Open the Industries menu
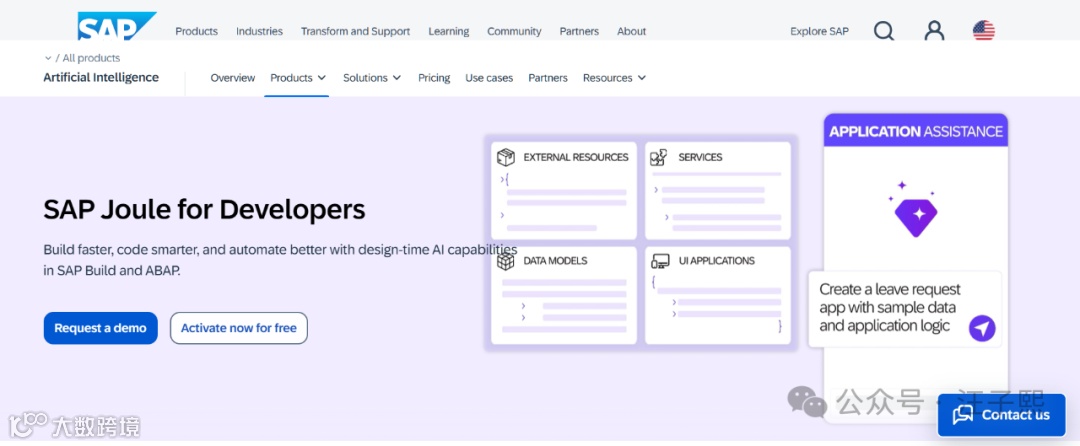This screenshot has width=1080, height=446. [x=259, y=31]
